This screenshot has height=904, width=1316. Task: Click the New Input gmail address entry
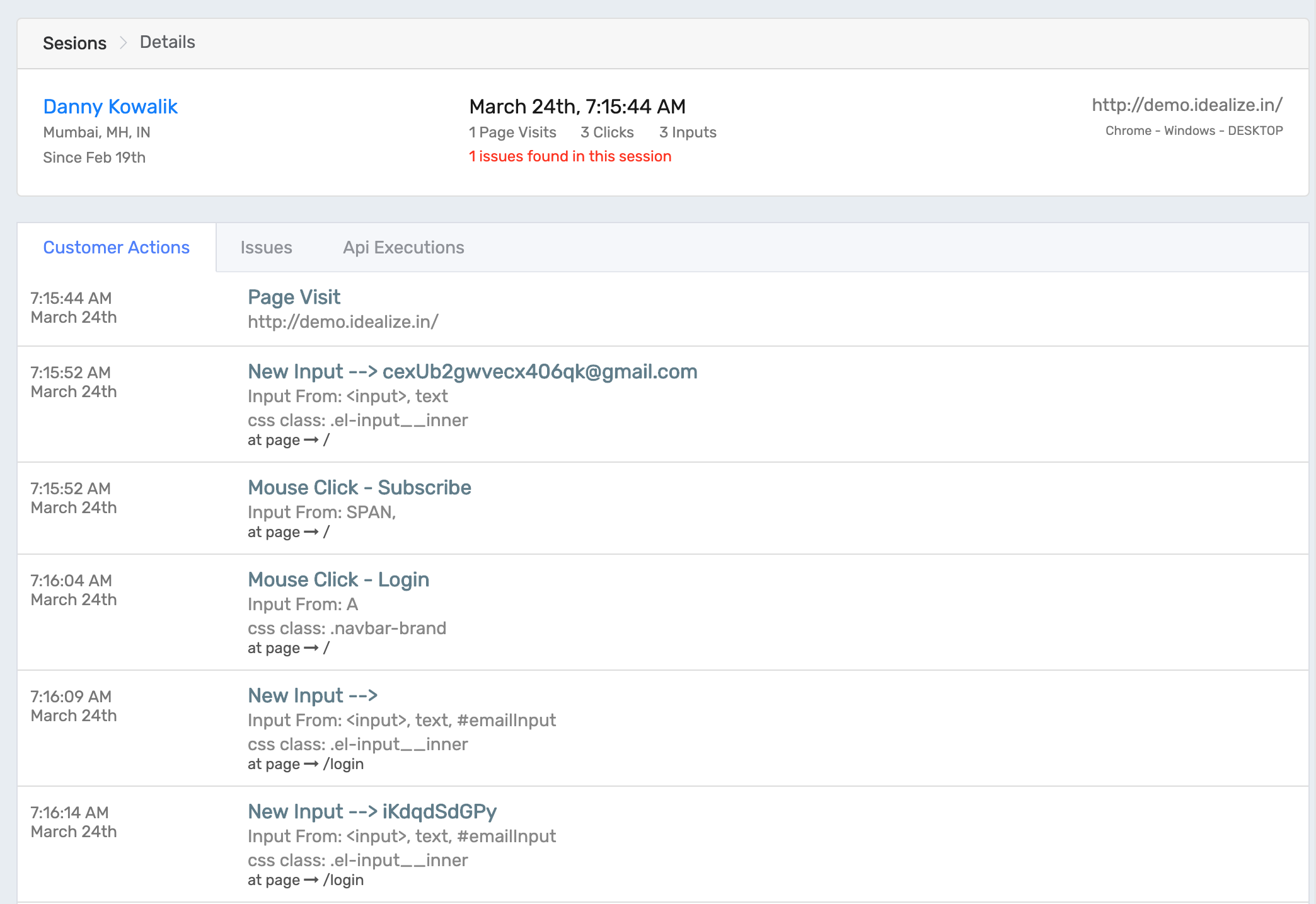pos(472,372)
